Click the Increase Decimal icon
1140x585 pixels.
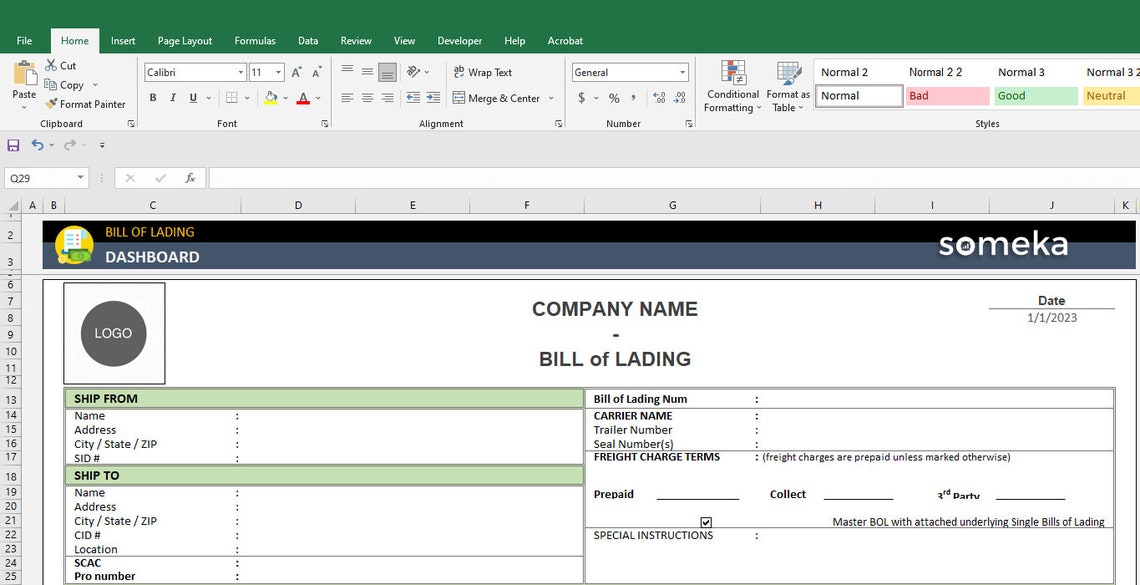(659, 98)
